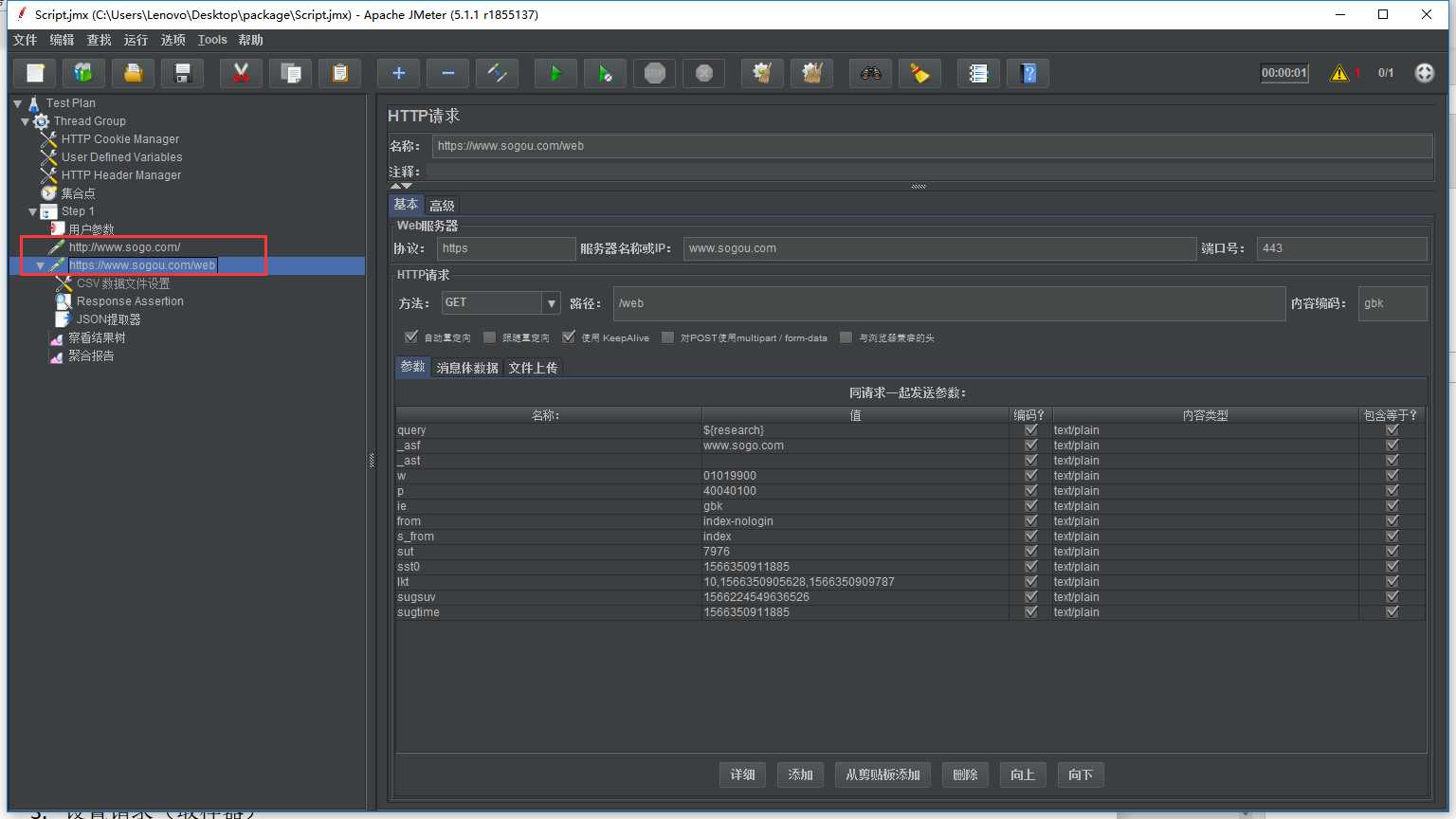Click the Reset Search icon
The width and height of the screenshot is (1456, 819).
pos(920,73)
